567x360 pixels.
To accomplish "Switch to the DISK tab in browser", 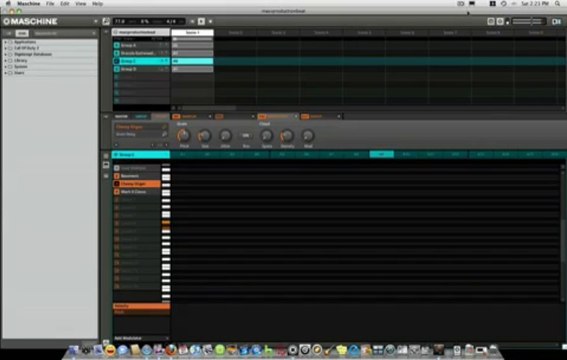I will (x=22, y=33).
